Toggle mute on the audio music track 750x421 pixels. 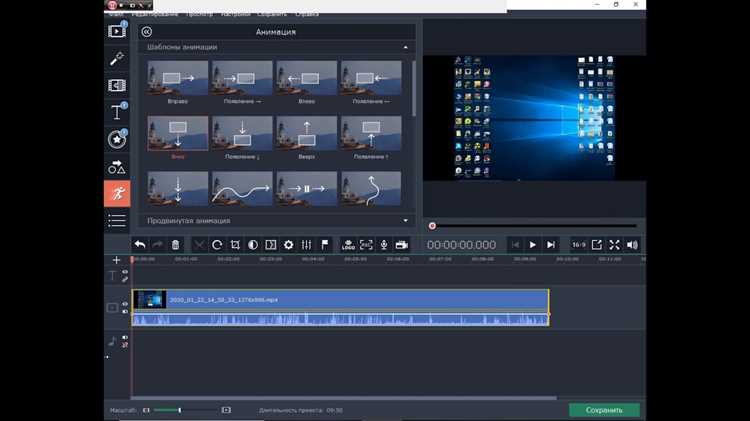125,344
